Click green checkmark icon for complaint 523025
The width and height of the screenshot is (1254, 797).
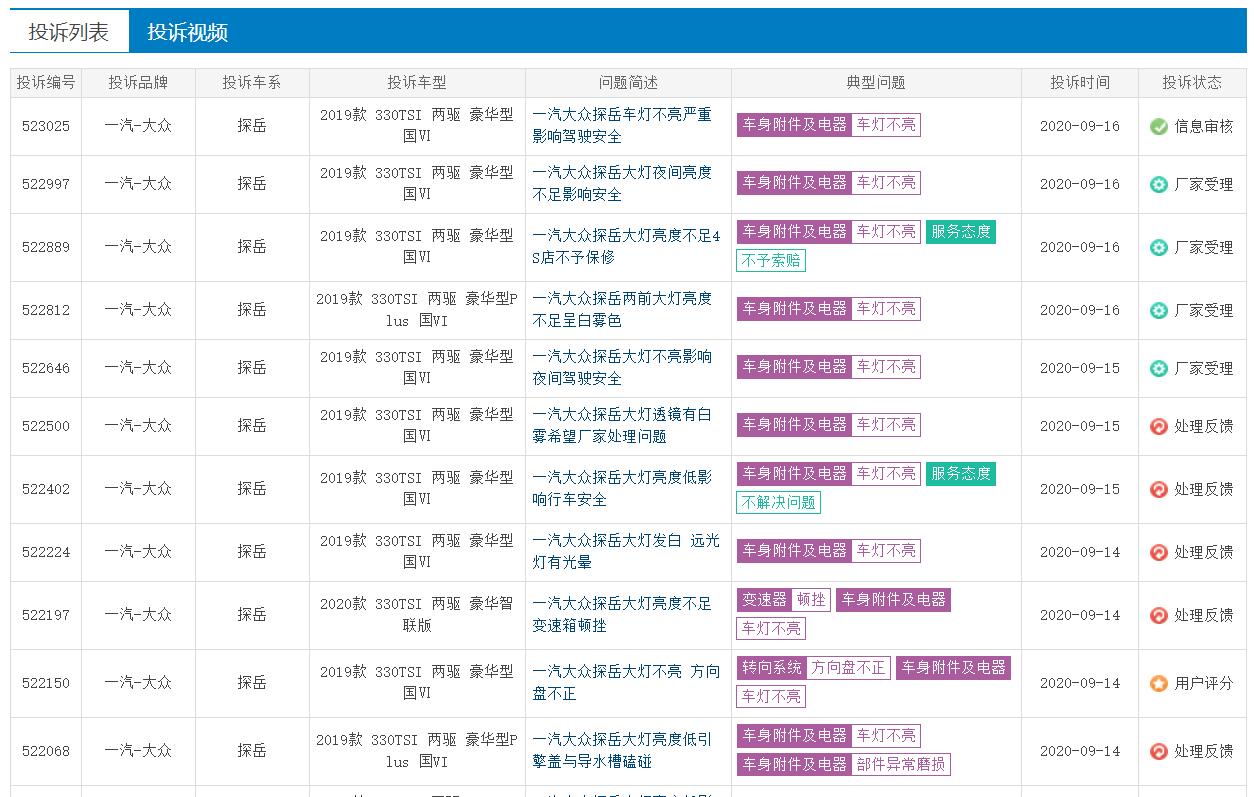tap(1159, 127)
